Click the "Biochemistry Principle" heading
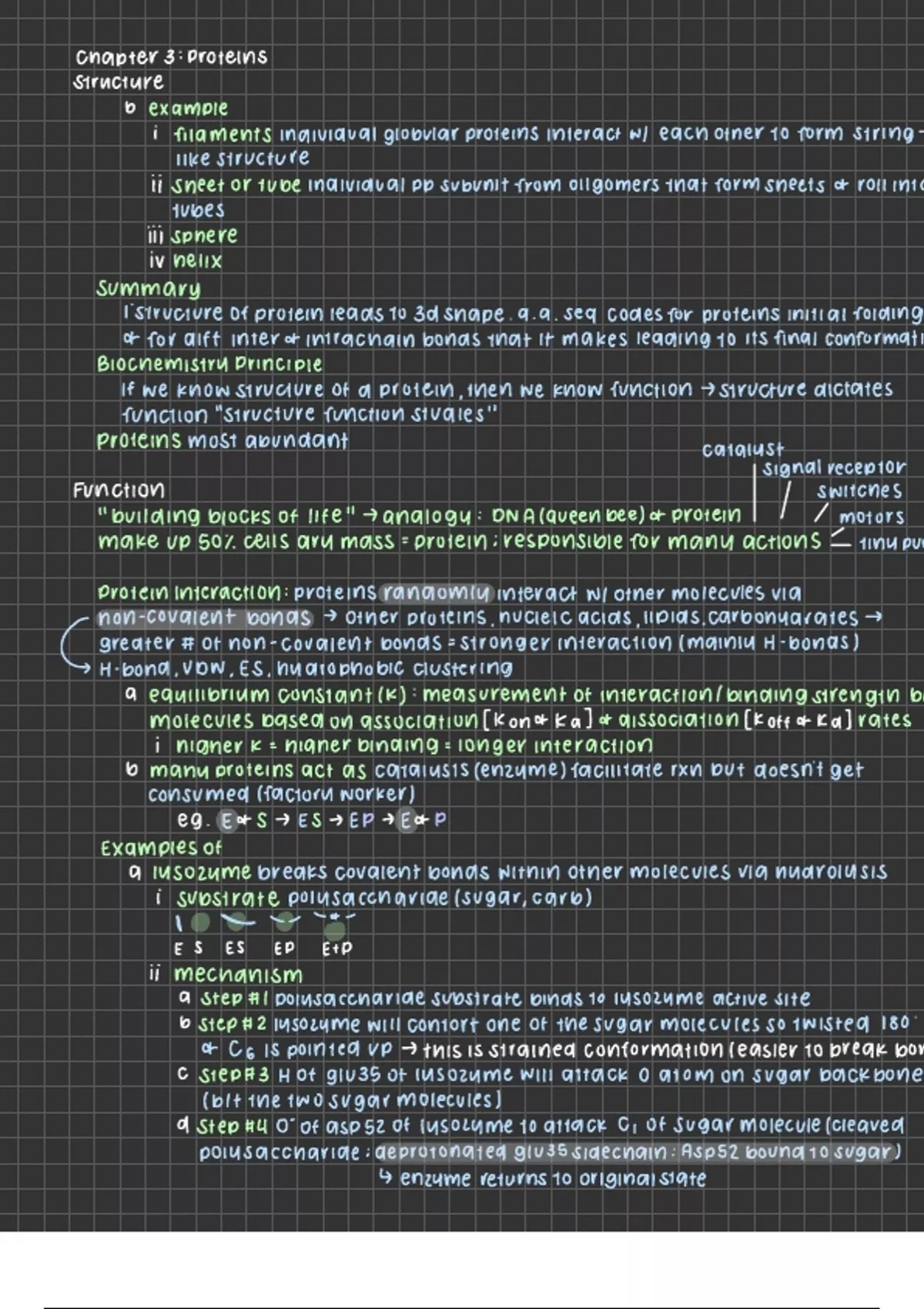This screenshot has height=1309, width=924. click(209, 363)
